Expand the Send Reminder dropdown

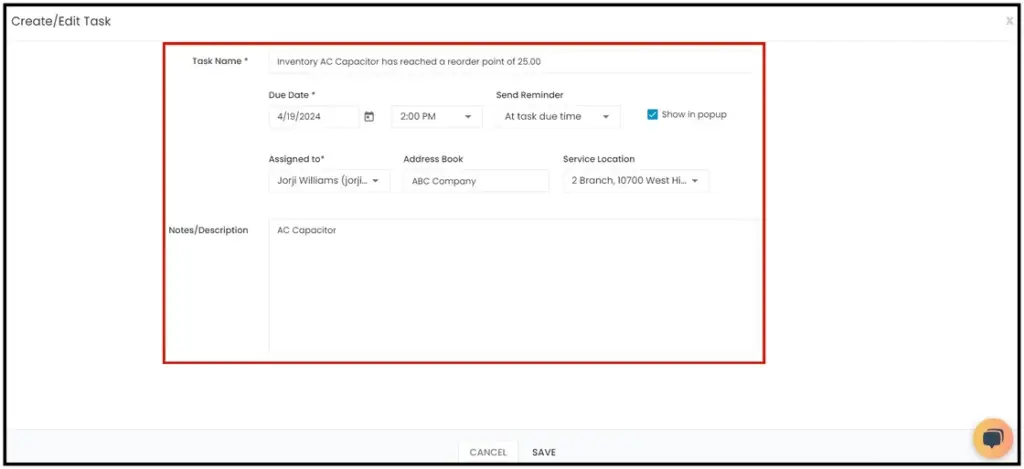(558, 116)
